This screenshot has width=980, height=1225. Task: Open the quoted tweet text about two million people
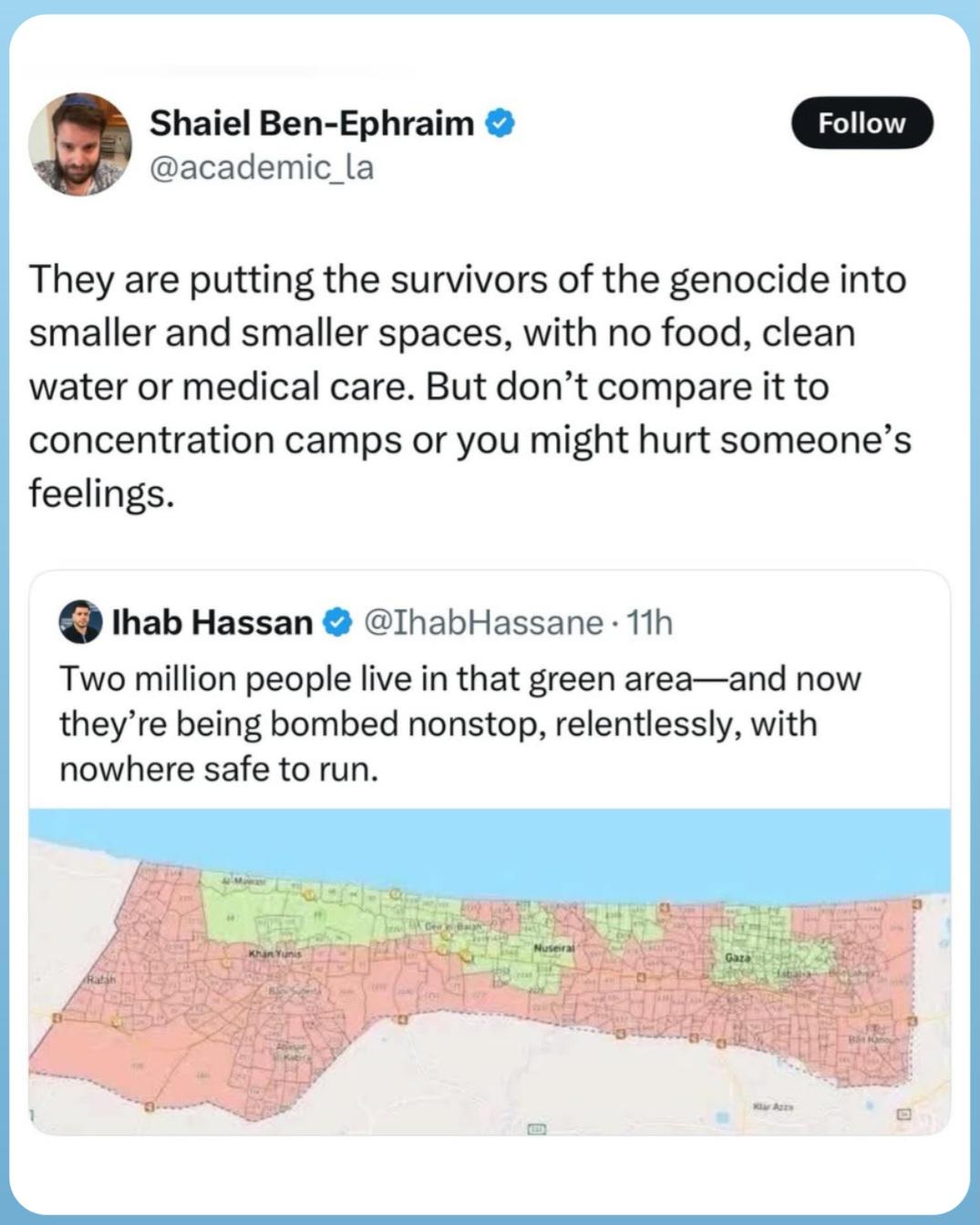point(459,724)
